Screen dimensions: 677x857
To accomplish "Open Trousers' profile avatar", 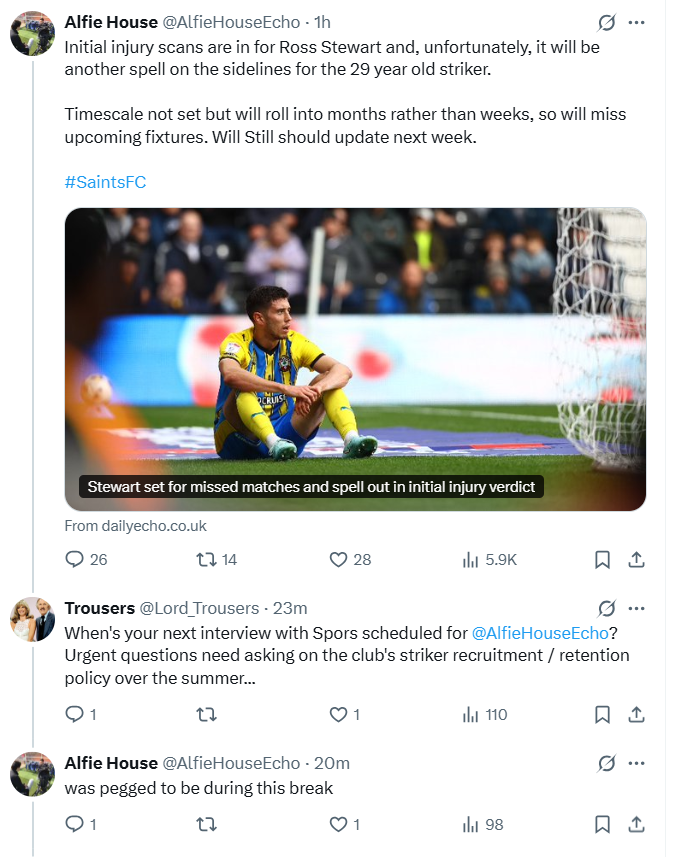I will [31, 622].
